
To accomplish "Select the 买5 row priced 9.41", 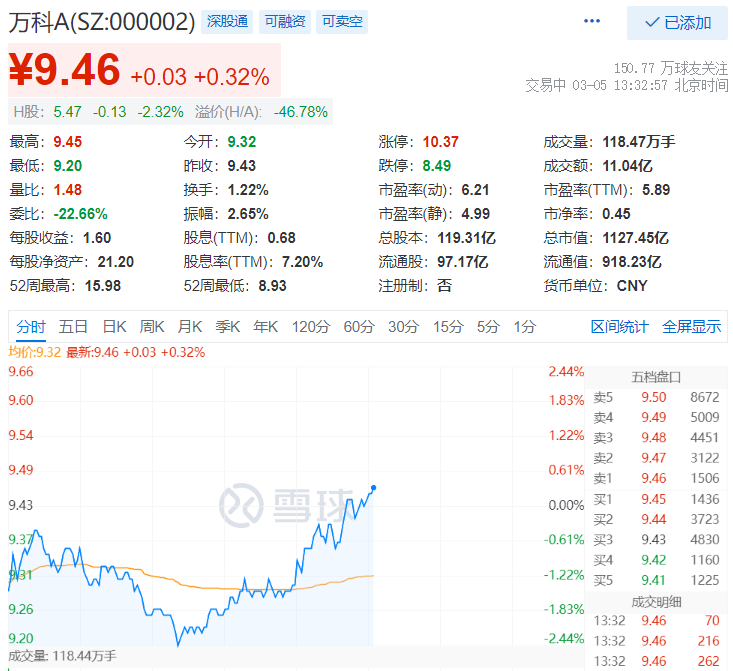I will [x=656, y=580].
